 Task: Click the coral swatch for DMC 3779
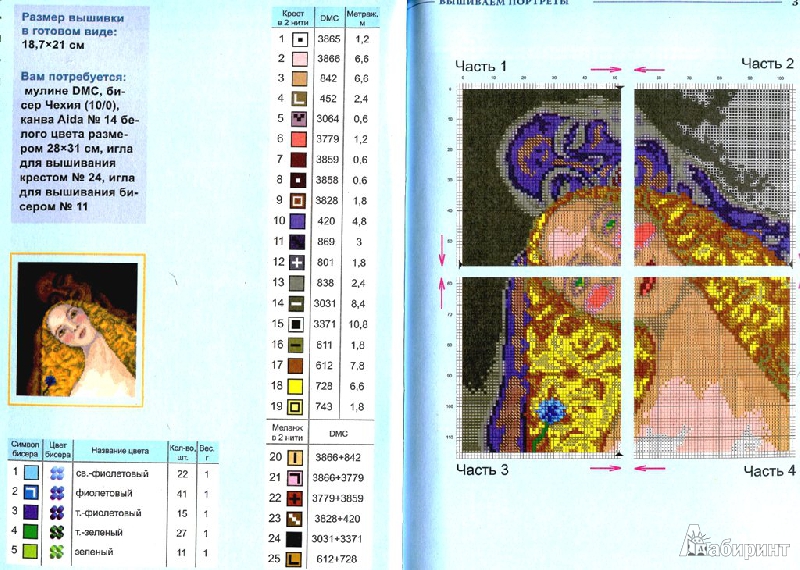coord(298,139)
